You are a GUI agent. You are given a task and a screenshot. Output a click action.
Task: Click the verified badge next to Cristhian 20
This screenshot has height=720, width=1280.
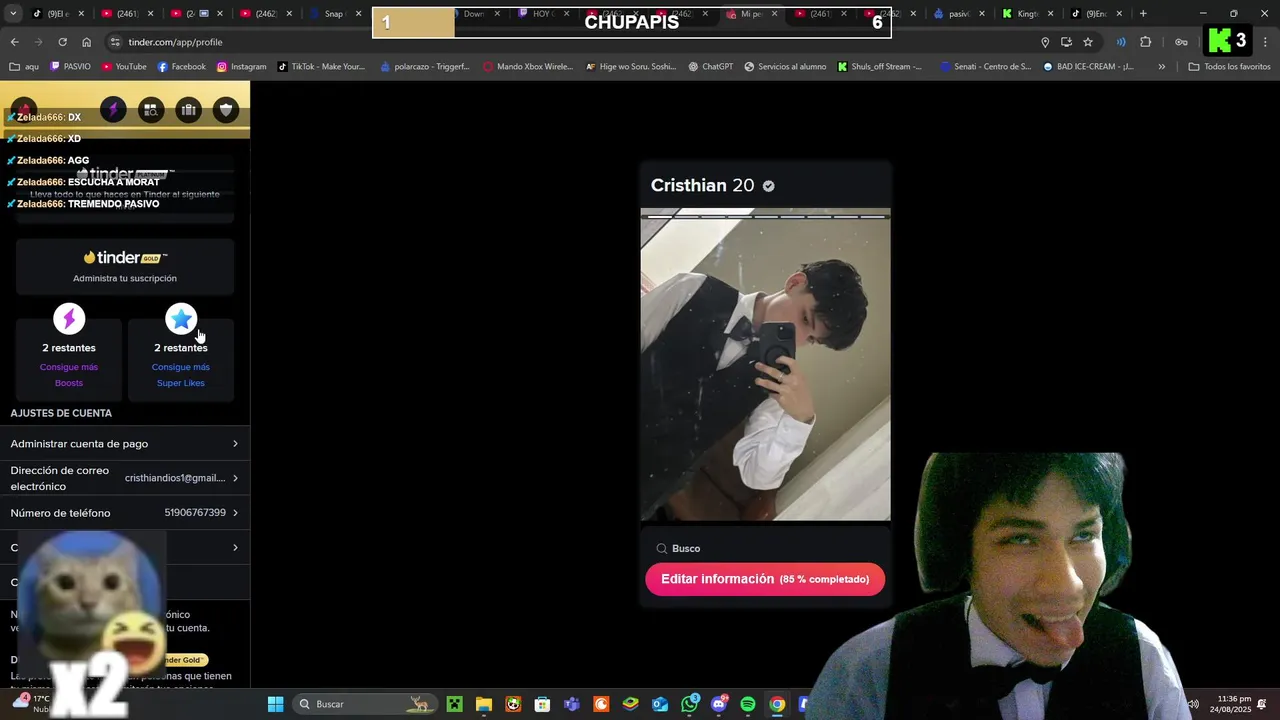(769, 186)
